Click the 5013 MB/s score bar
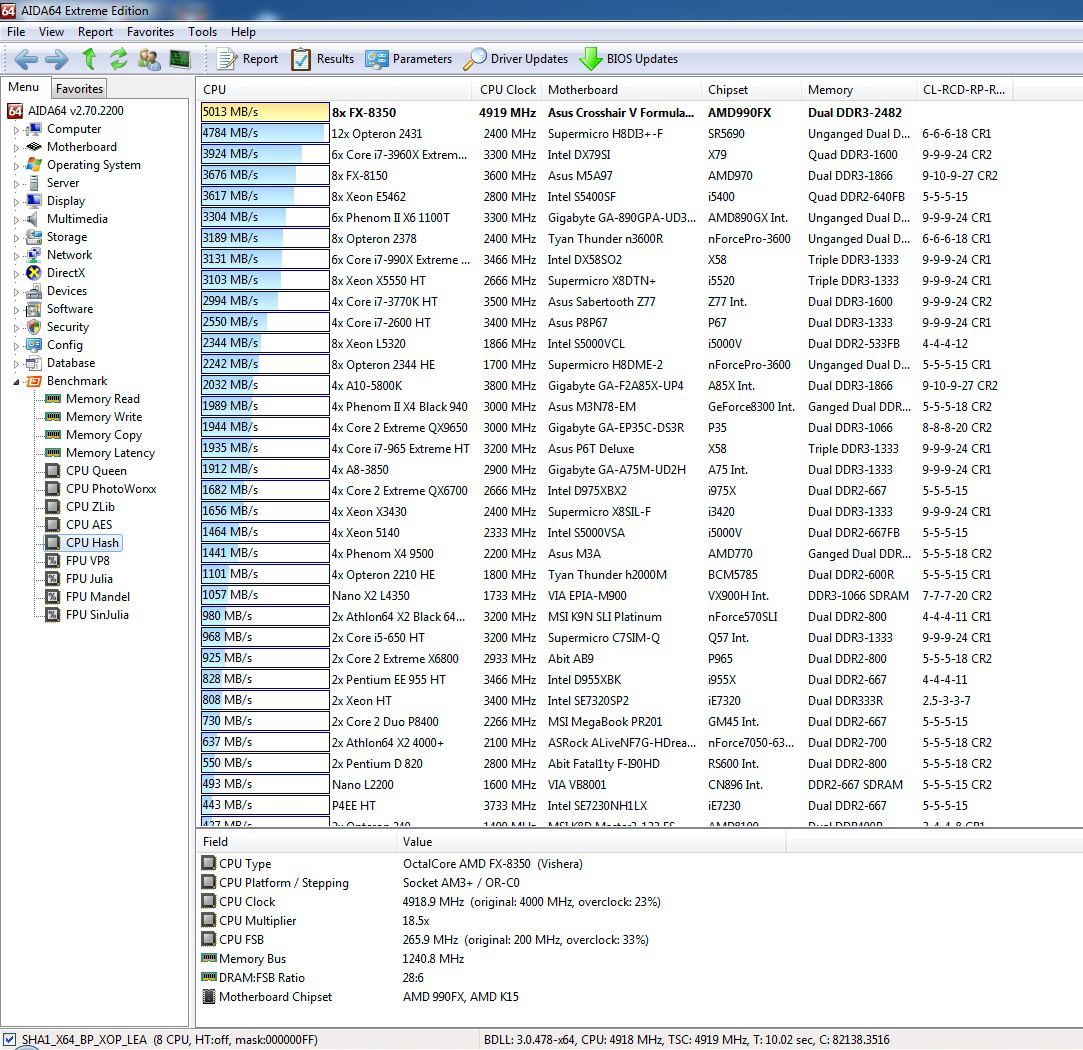This screenshot has height=1050, width=1083. [265, 112]
